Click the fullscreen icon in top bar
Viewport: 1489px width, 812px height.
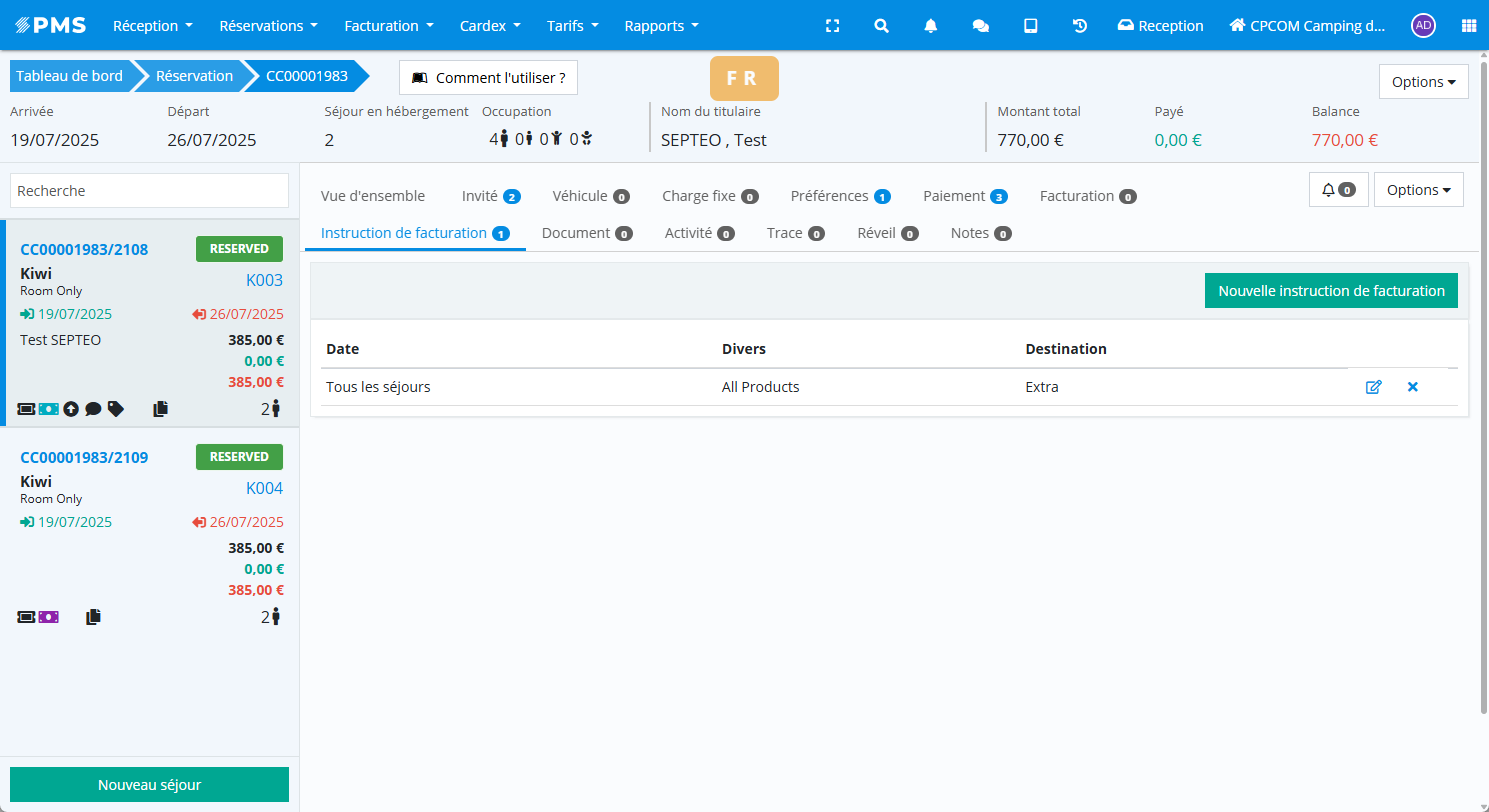832,26
